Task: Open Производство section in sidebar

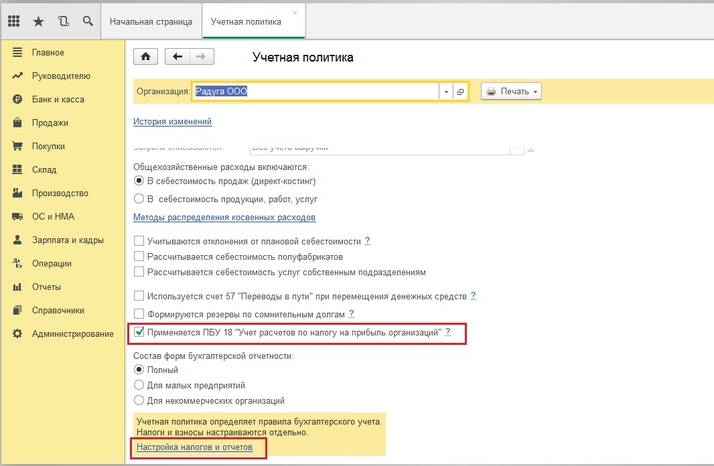Action: coord(60,193)
